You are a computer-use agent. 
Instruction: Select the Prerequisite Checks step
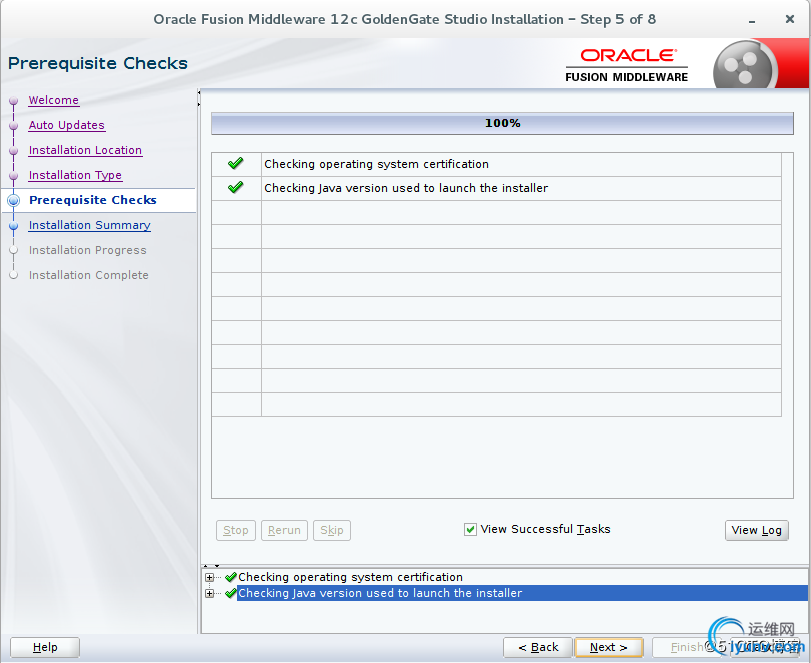click(93, 200)
